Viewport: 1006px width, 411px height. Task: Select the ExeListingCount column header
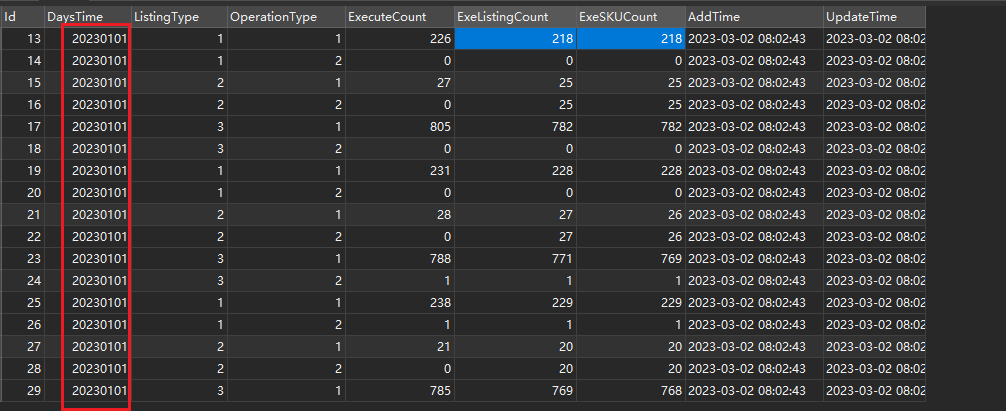(515, 17)
